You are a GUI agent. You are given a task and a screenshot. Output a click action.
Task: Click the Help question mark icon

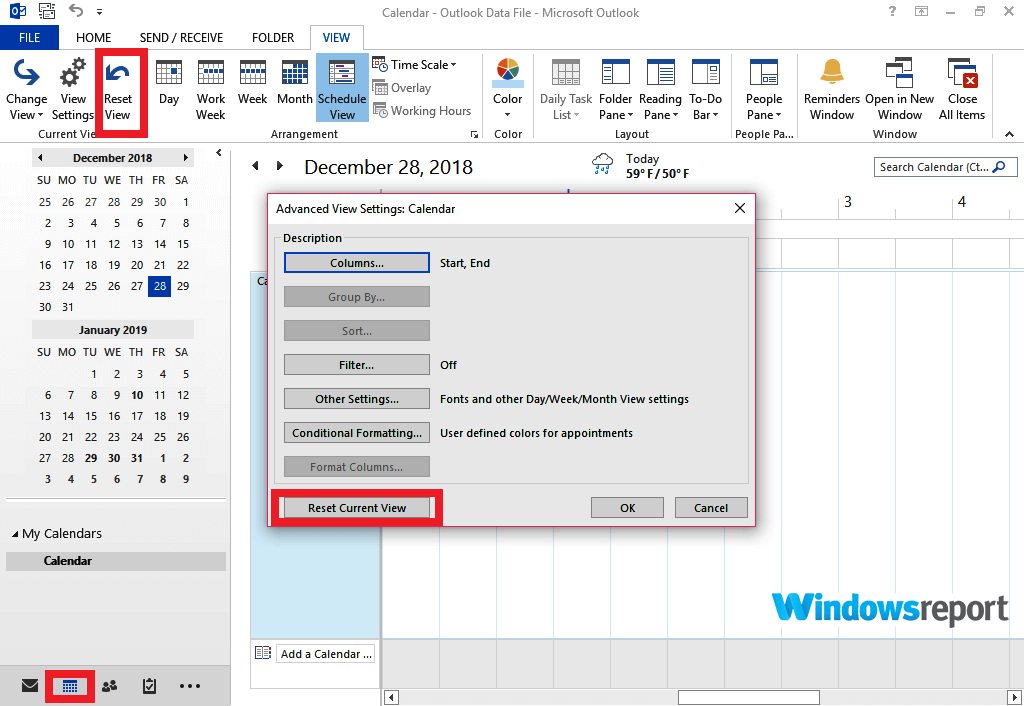coord(892,11)
